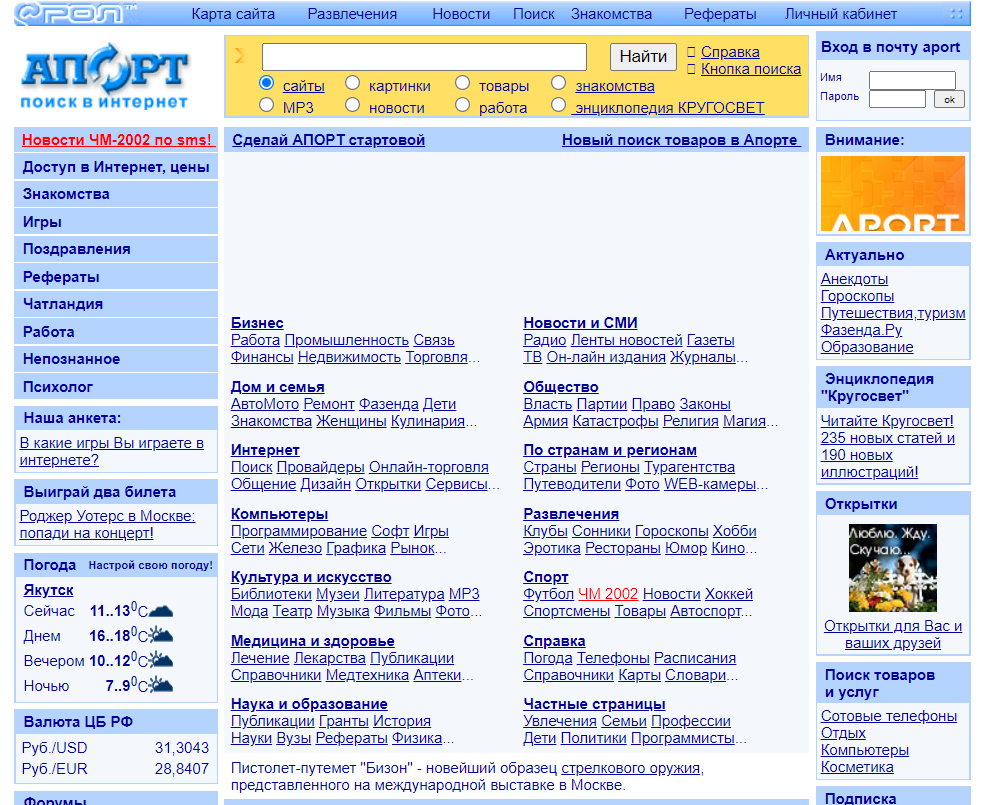Viewport: 989px width, 805px height.
Task: Click the Арол logo in top bar
Action: tap(75, 13)
